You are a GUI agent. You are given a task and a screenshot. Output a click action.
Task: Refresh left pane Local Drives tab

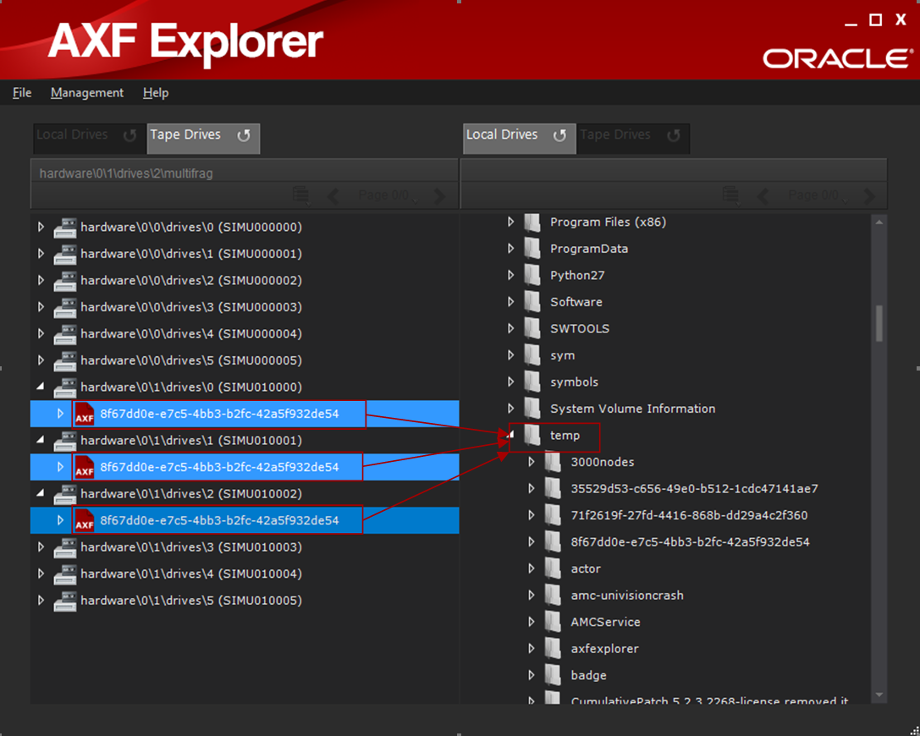coord(130,136)
